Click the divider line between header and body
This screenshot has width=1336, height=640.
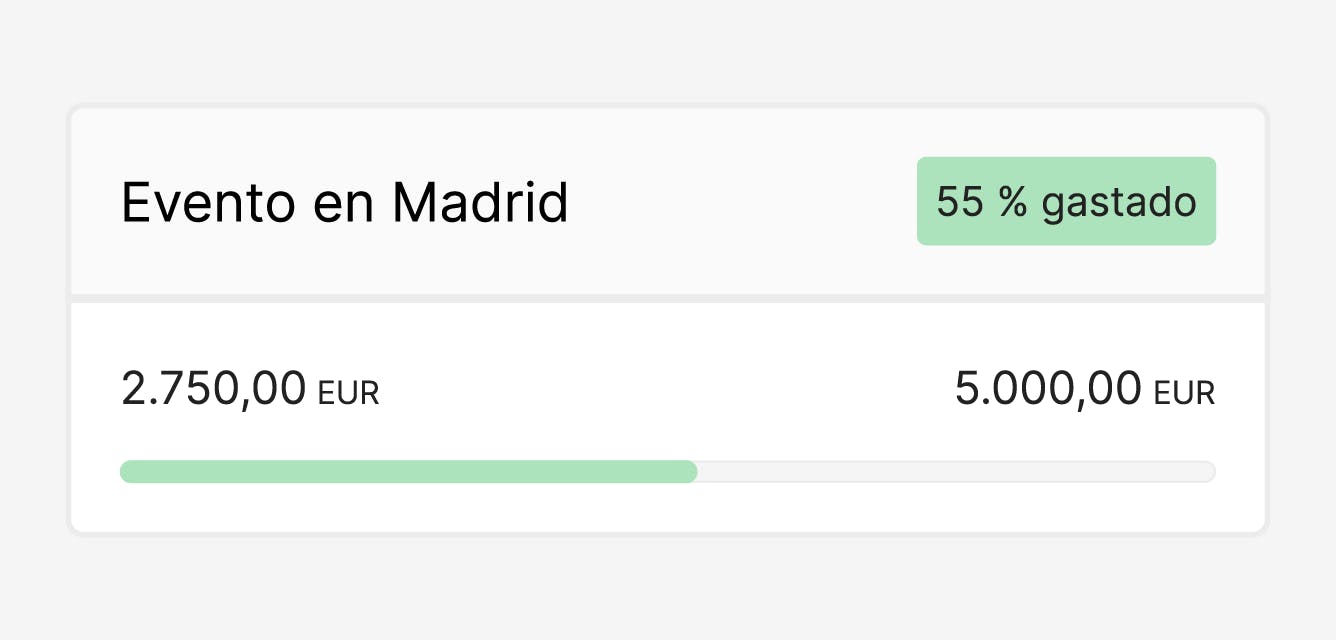tap(668, 298)
